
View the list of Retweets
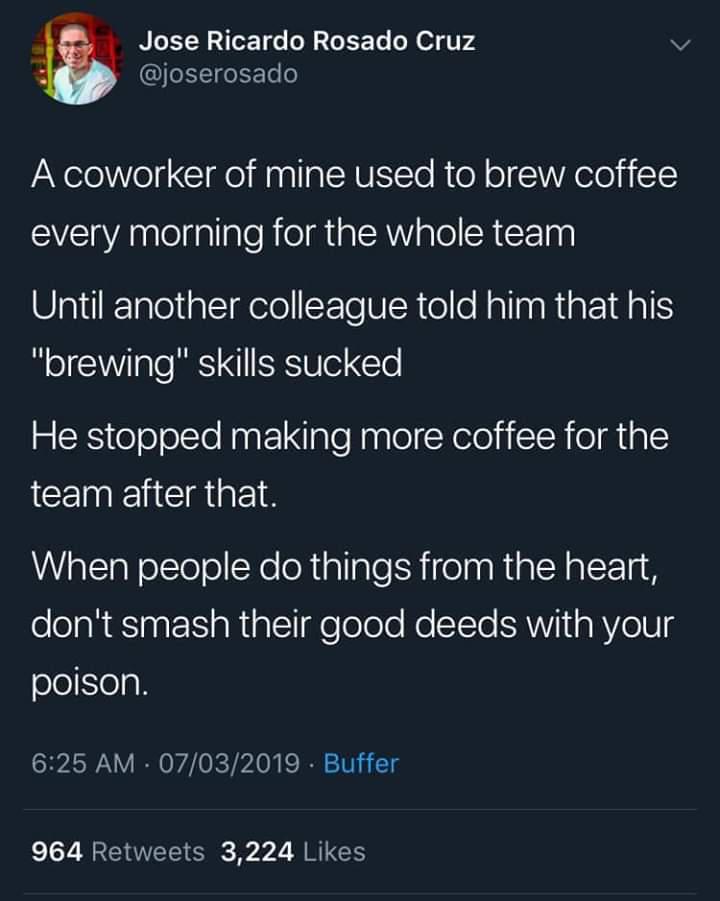tap(148, 851)
